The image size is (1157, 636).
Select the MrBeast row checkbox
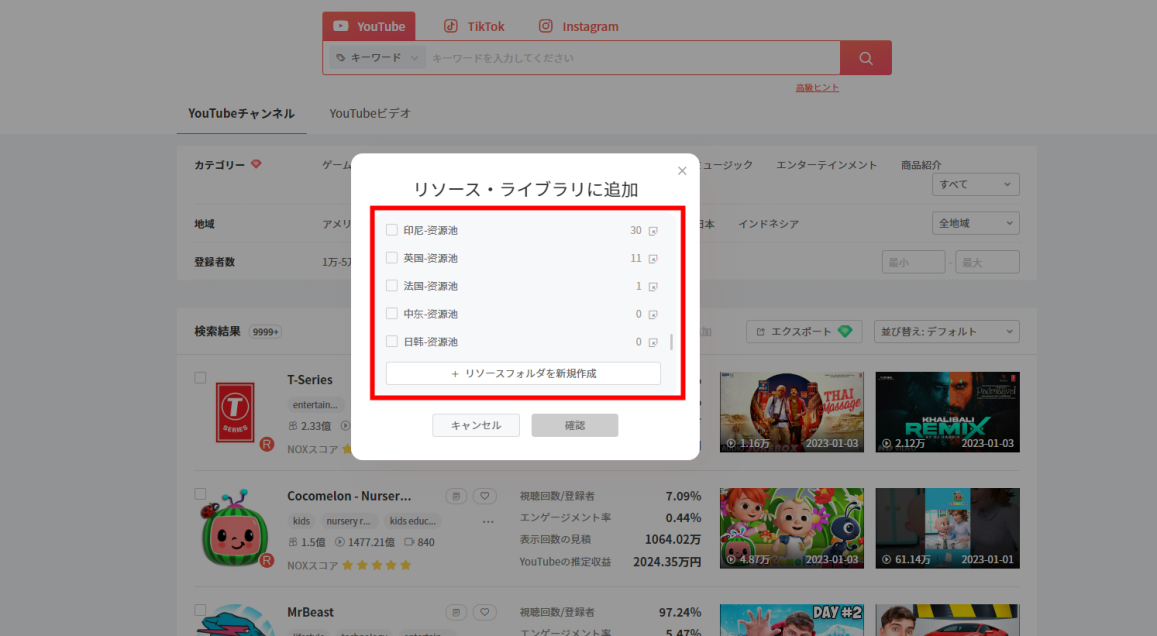(200, 610)
